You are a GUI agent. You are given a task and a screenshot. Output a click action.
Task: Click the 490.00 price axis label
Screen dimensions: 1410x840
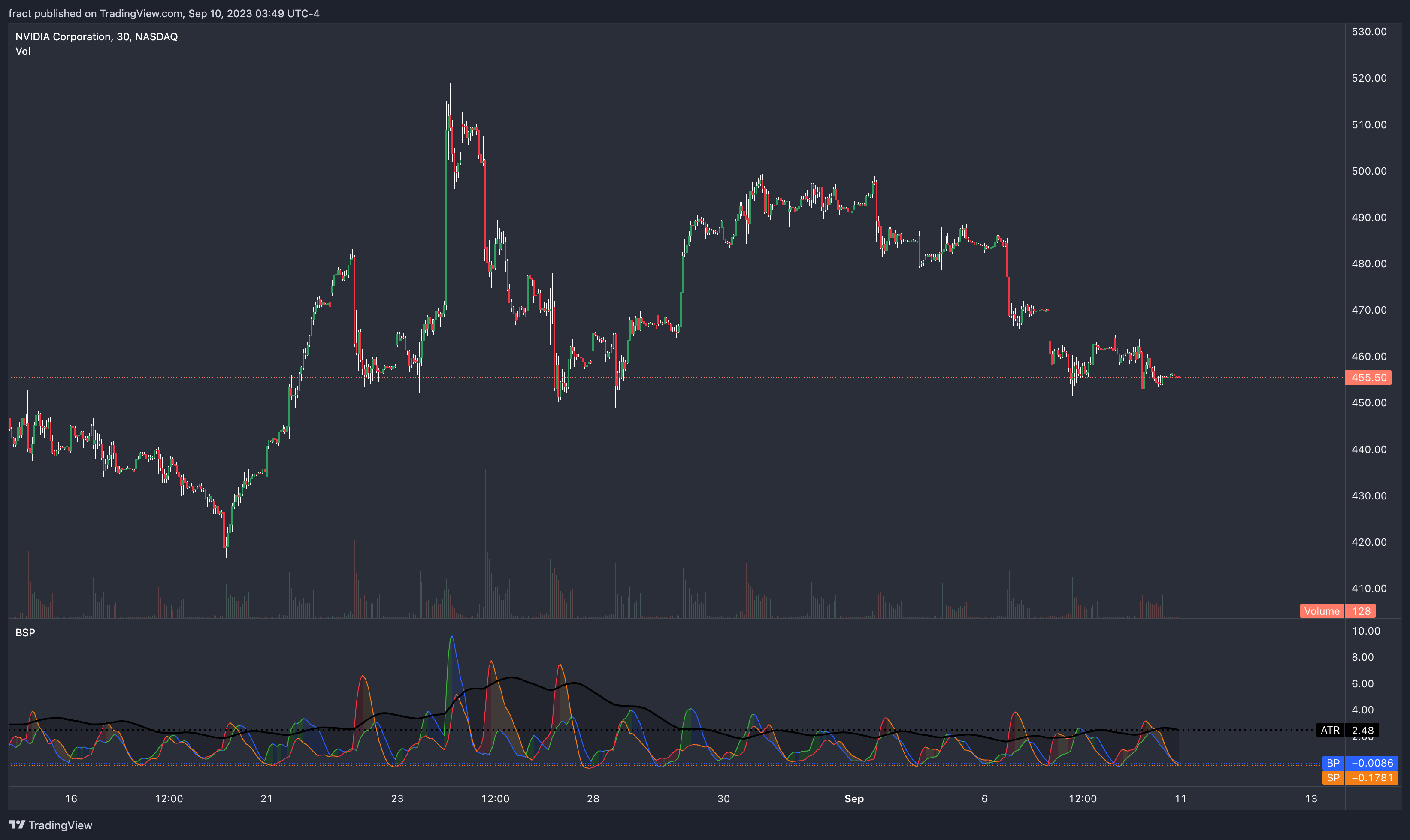point(1369,218)
